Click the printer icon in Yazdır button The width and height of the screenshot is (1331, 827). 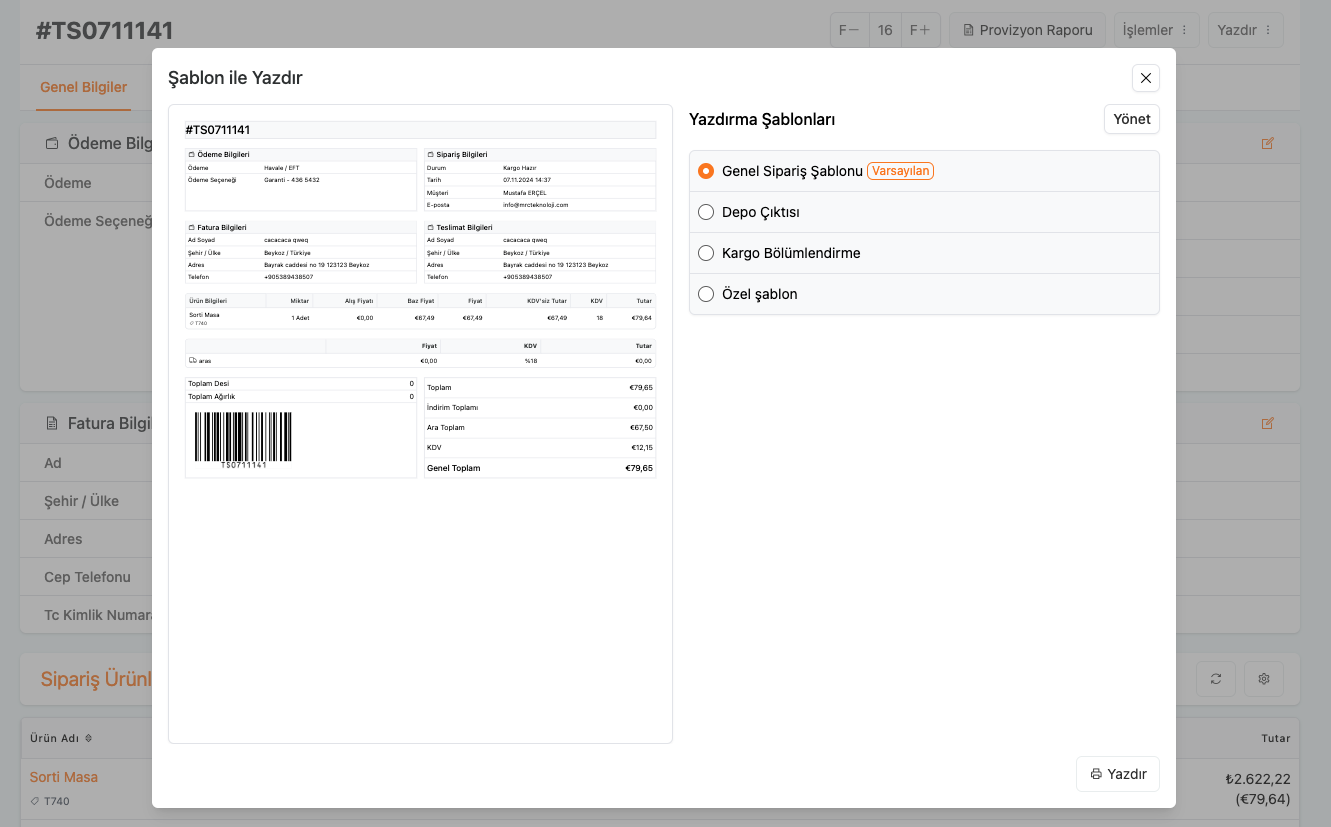click(1096, 774)
